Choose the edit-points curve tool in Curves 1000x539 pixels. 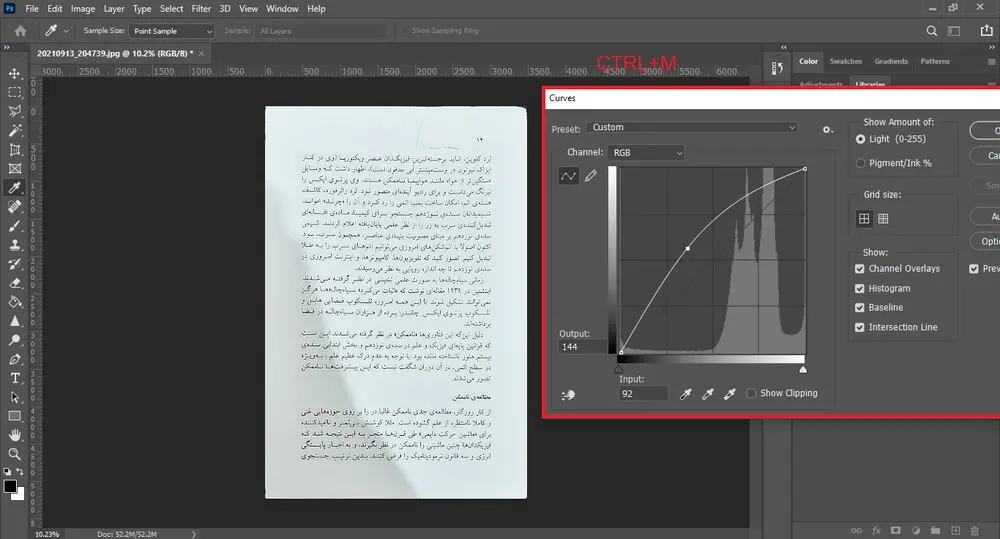(x=568, y=176)
